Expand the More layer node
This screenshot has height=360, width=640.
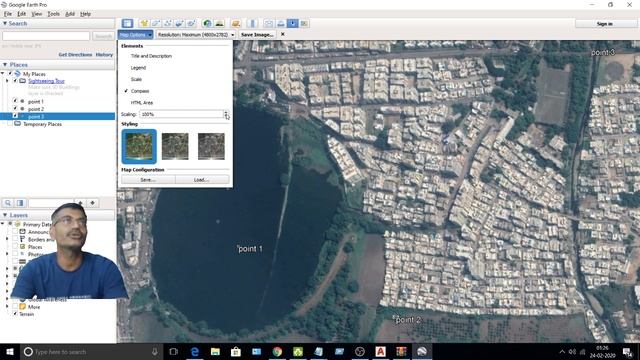[7, 306]
